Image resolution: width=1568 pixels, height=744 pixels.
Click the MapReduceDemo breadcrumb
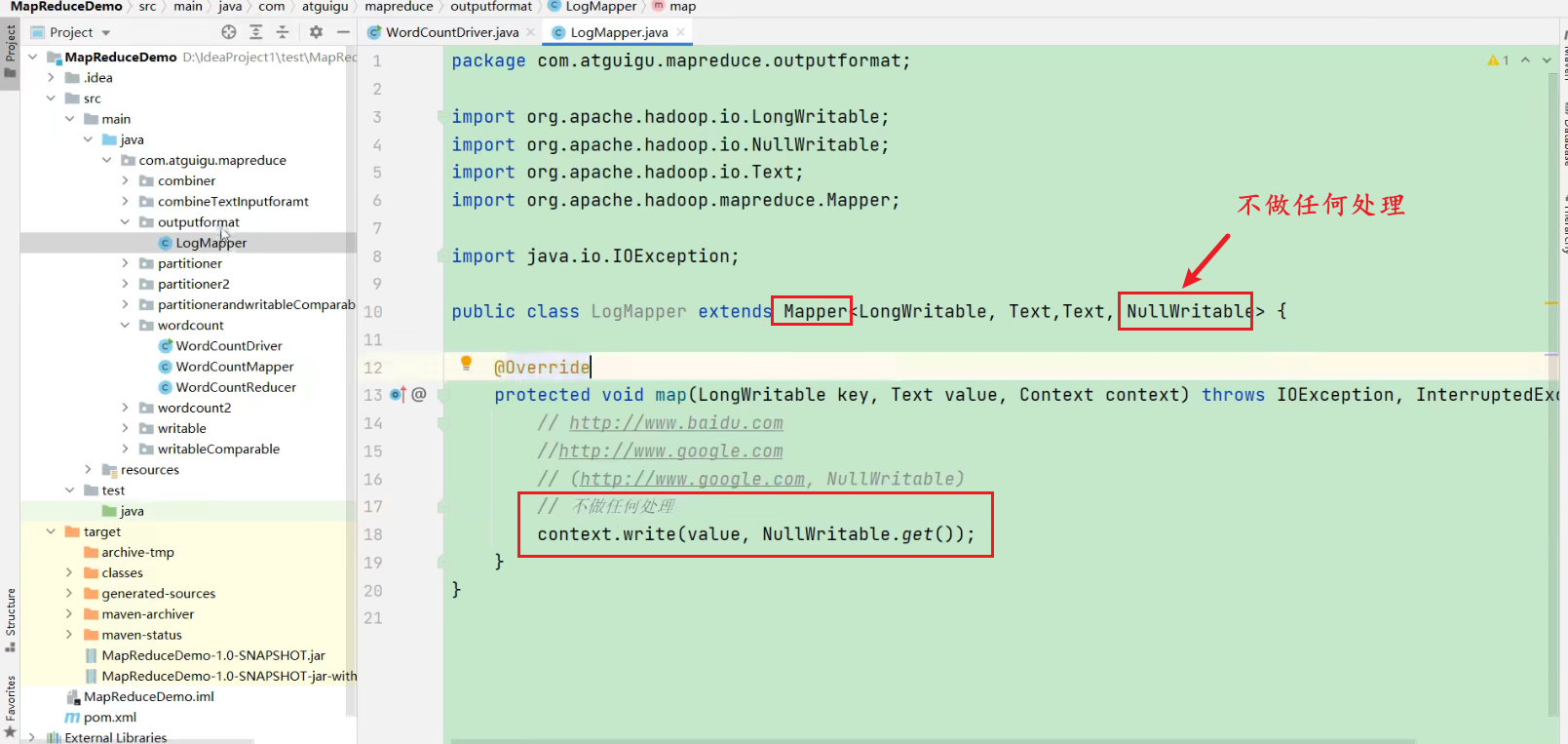pos(66,7)
